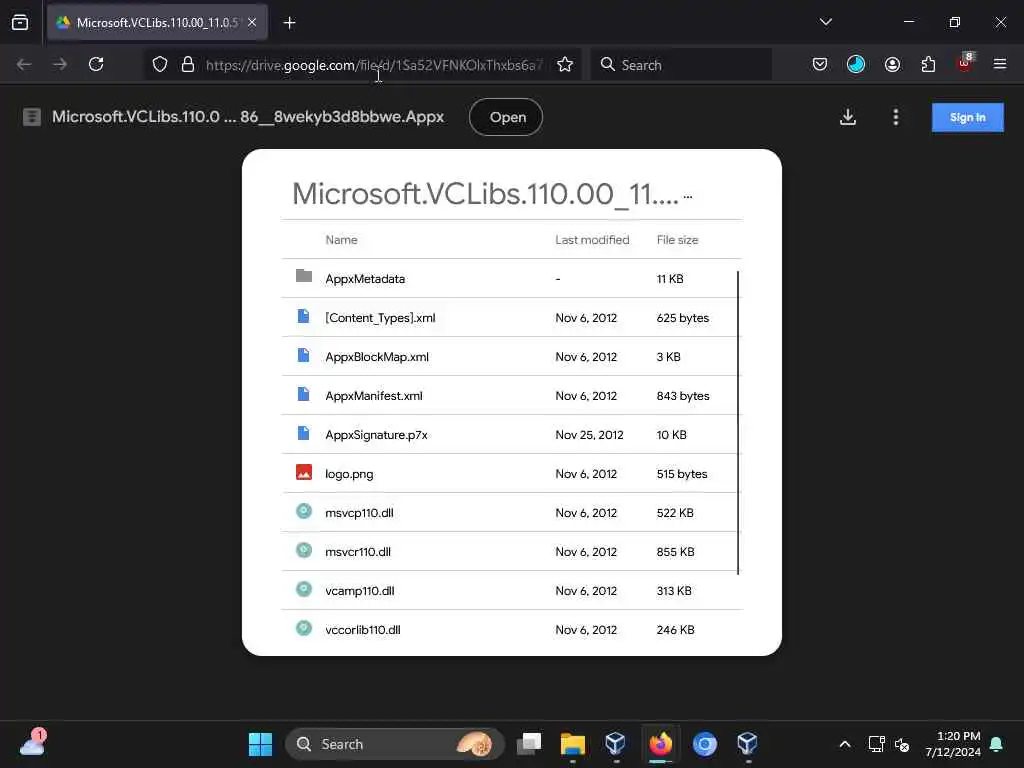Open the weather widget on the taskbar
Image resolution: width=1024 pixels, height=768 pixels.
click(x=31, y=743)
